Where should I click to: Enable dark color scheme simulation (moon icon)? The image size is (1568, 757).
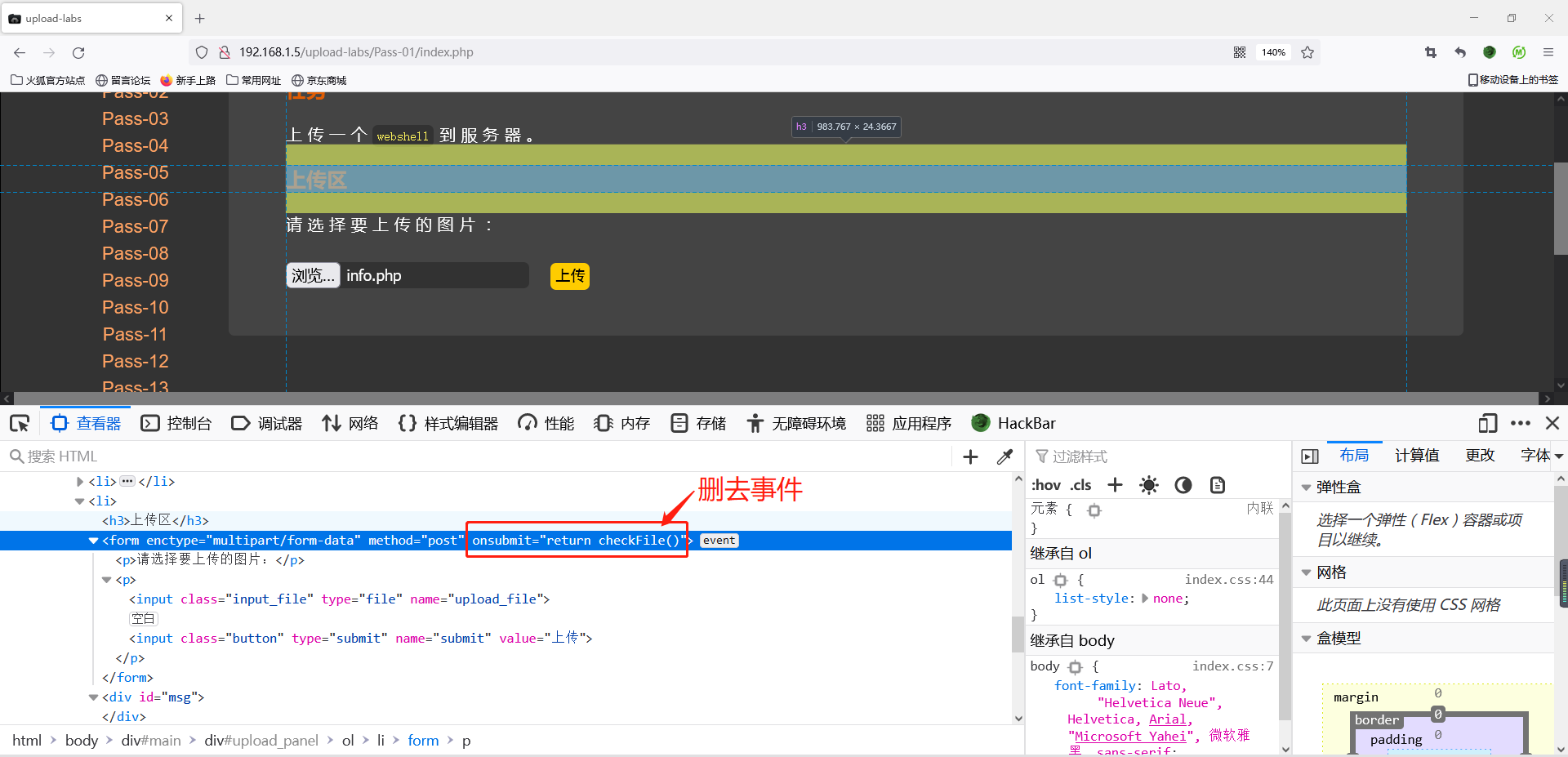tap(1183, 485)
